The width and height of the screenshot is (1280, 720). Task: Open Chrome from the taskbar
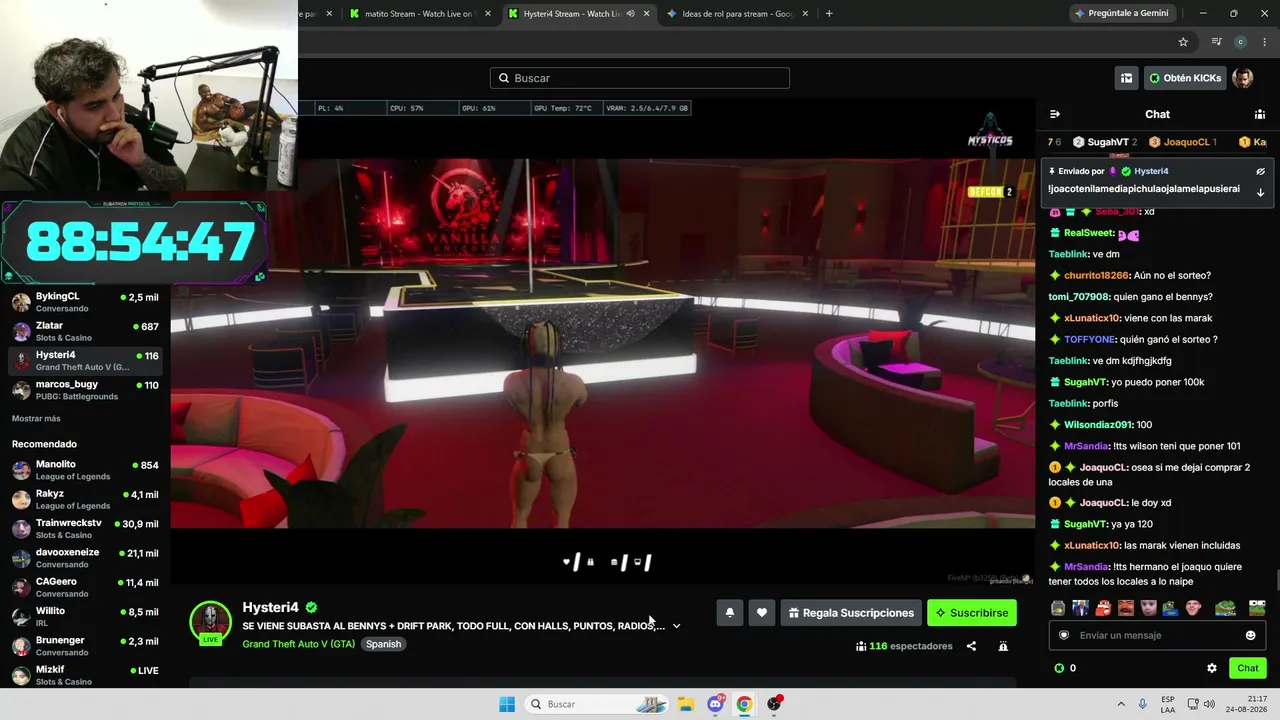pos(744,704)
